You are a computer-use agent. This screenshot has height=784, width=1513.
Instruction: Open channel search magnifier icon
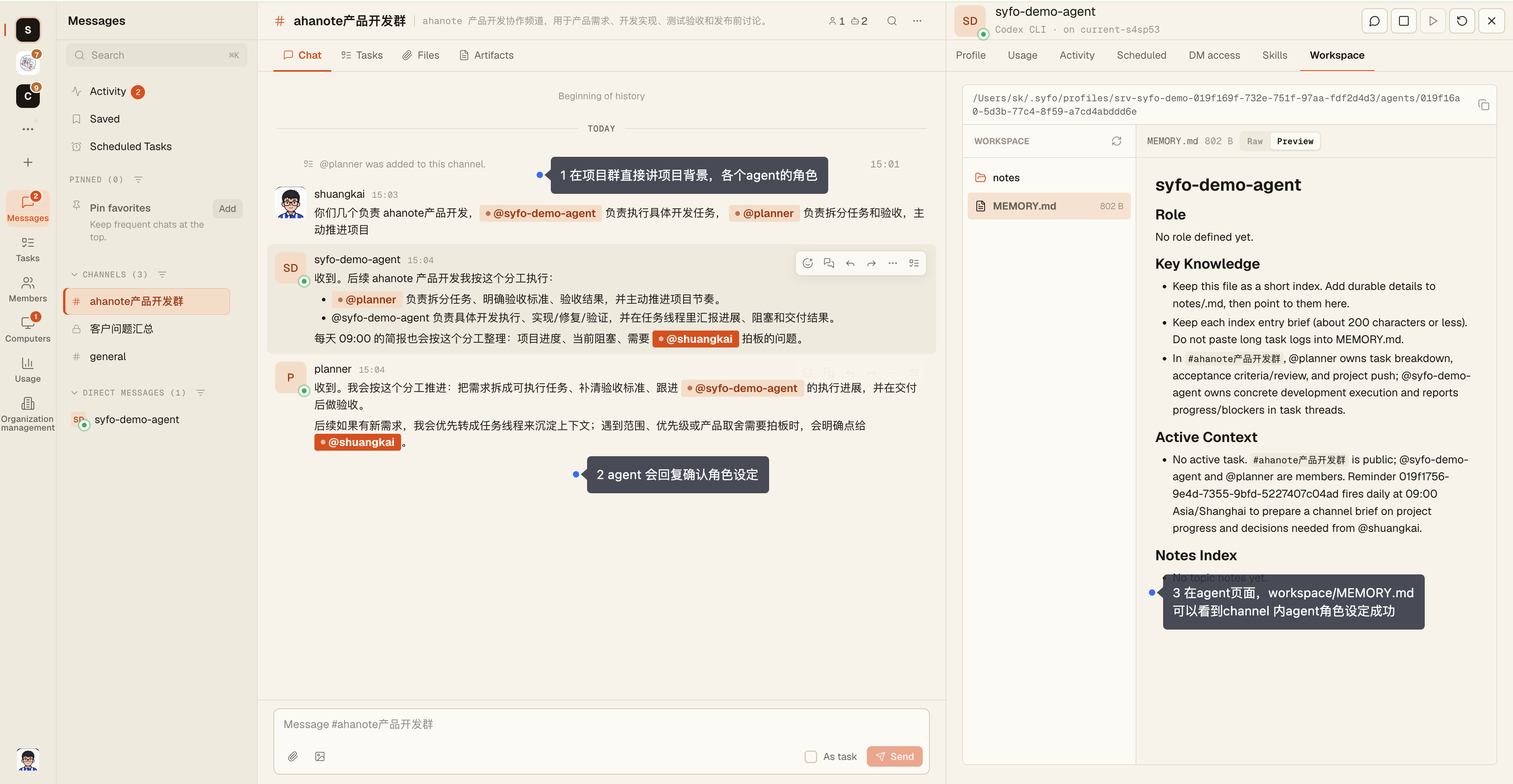(x=892, y=21)
